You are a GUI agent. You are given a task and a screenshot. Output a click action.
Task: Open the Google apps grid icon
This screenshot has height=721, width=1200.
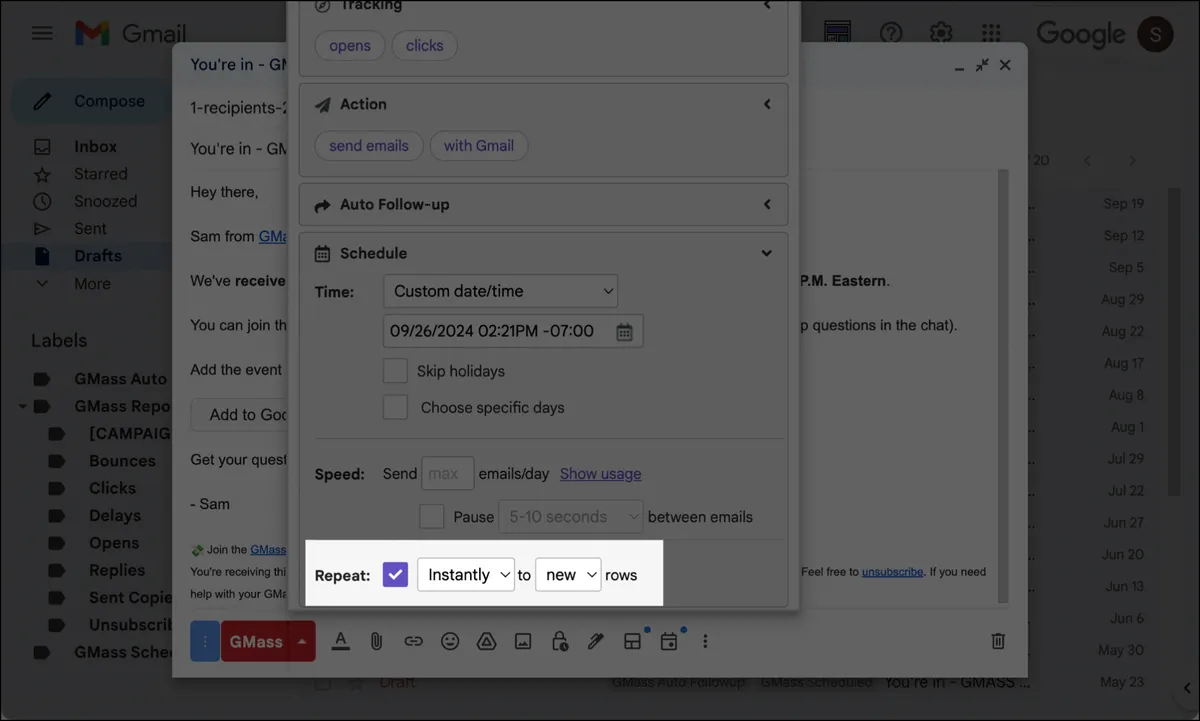(x=990, y=33)
